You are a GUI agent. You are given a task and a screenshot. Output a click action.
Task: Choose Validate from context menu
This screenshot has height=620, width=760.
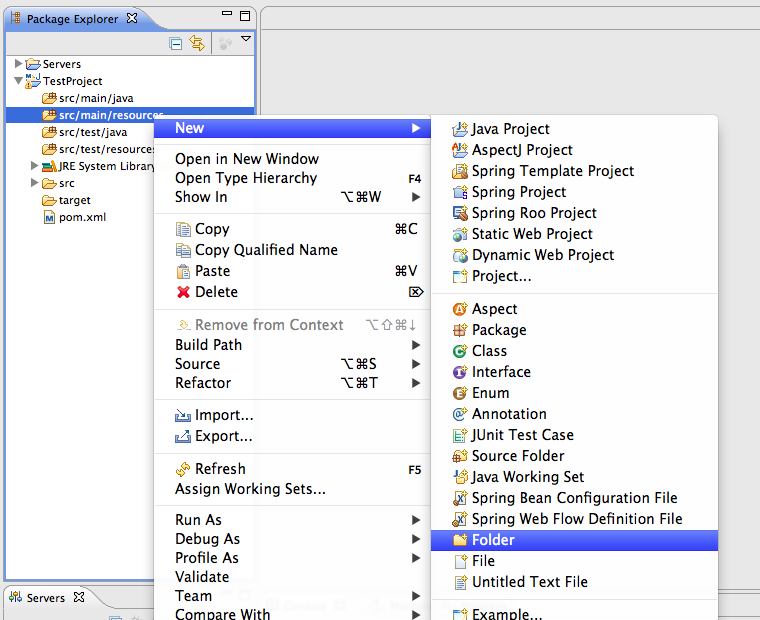click(x=202, y=576)
